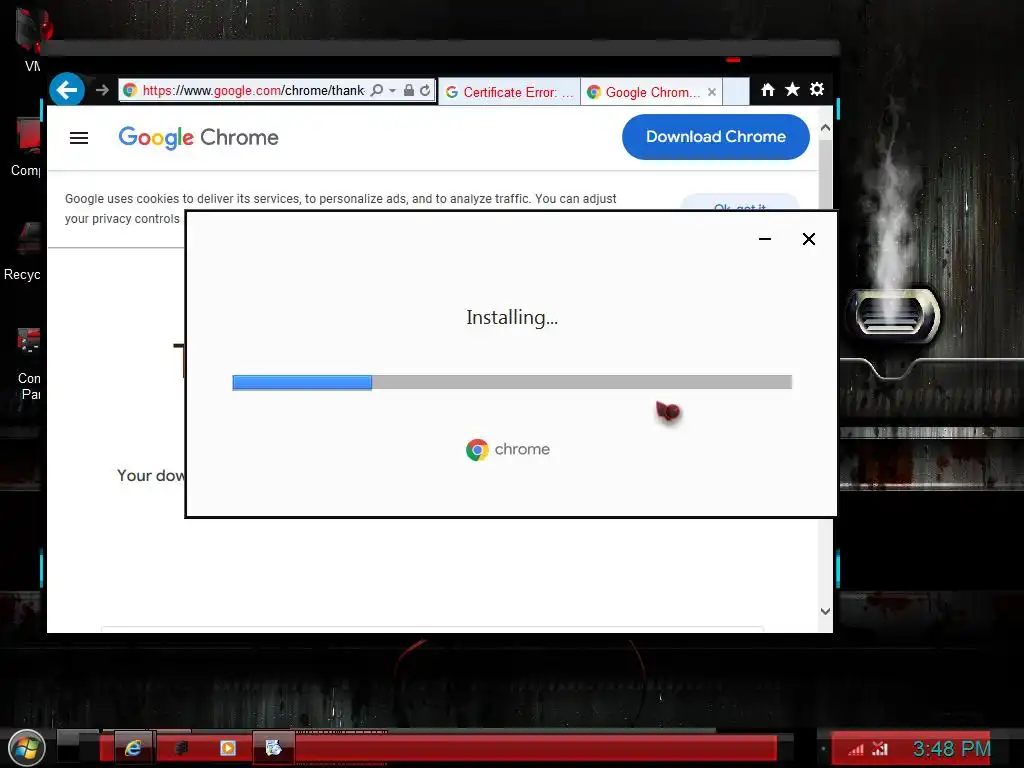Refresh the page with reload icon
This screenshot has width=1024, height=768.
425,90
